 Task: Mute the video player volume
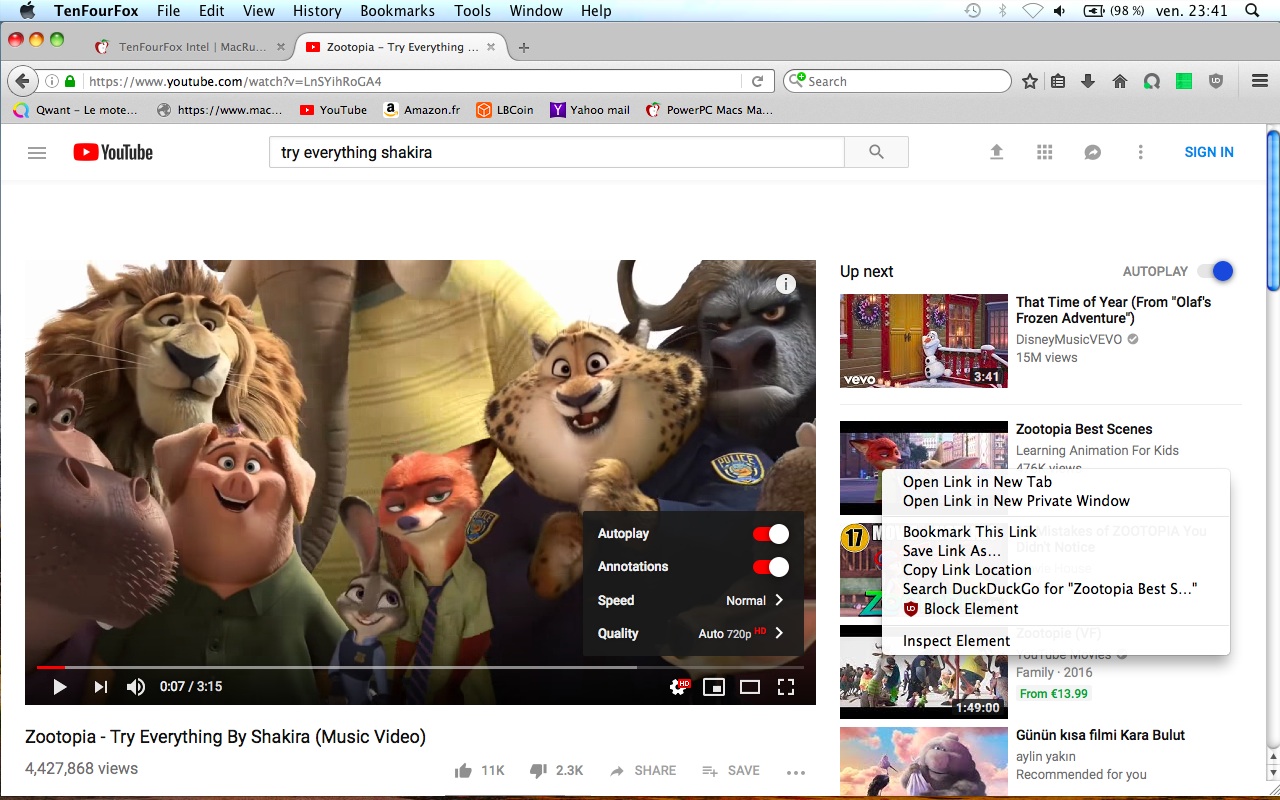click(x=136, y=687)
